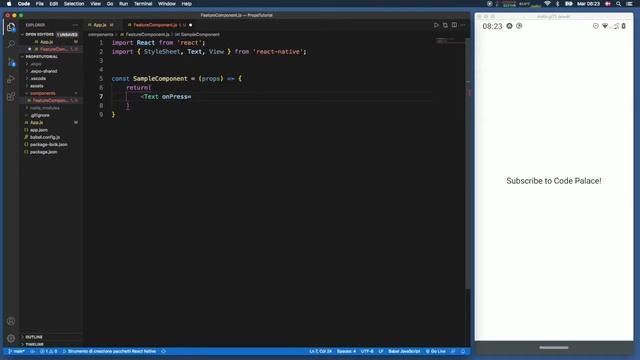Switch to the FeatureComponent.js editor tab
This screenshot has width=640, height=360.
click(x=159, y=25)
